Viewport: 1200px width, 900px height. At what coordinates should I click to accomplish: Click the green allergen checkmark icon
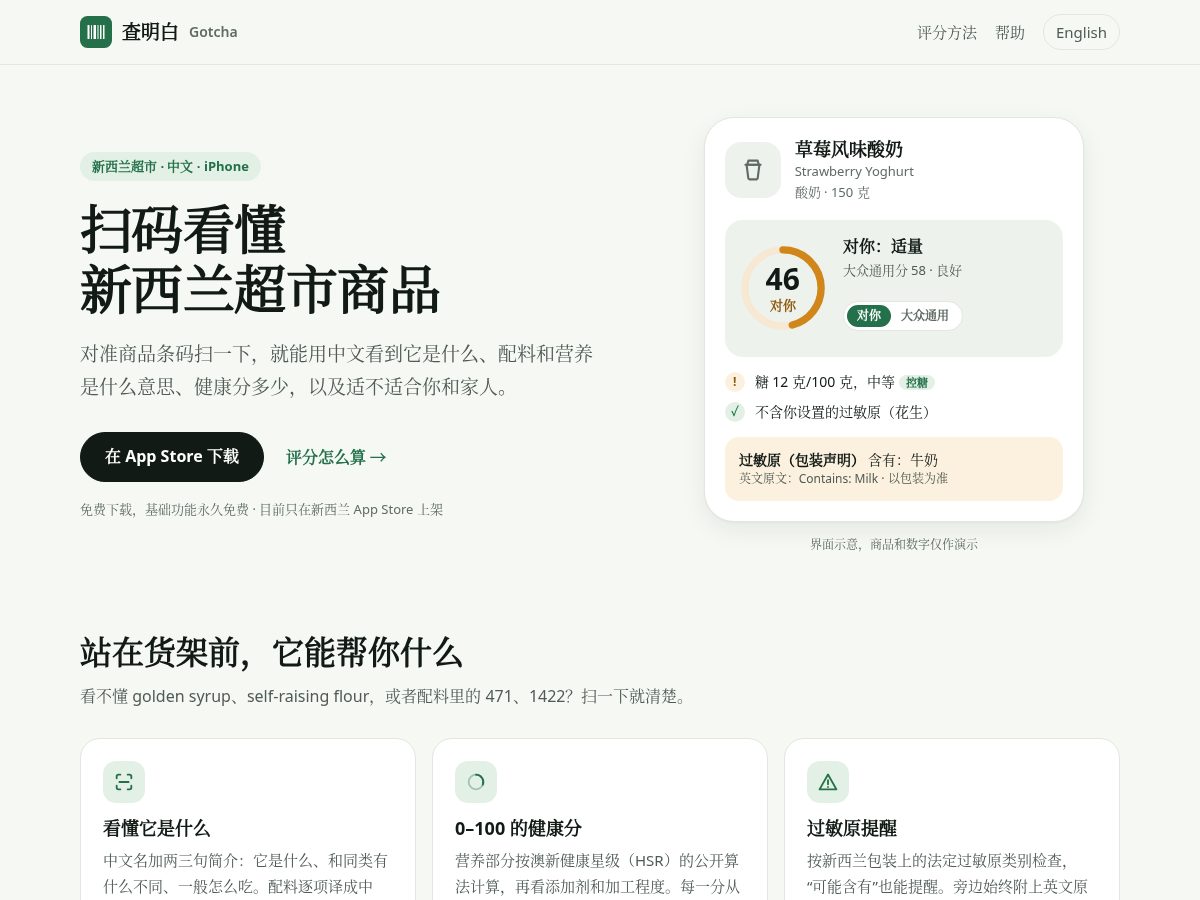pyautogui.click(x=735, y=412)
